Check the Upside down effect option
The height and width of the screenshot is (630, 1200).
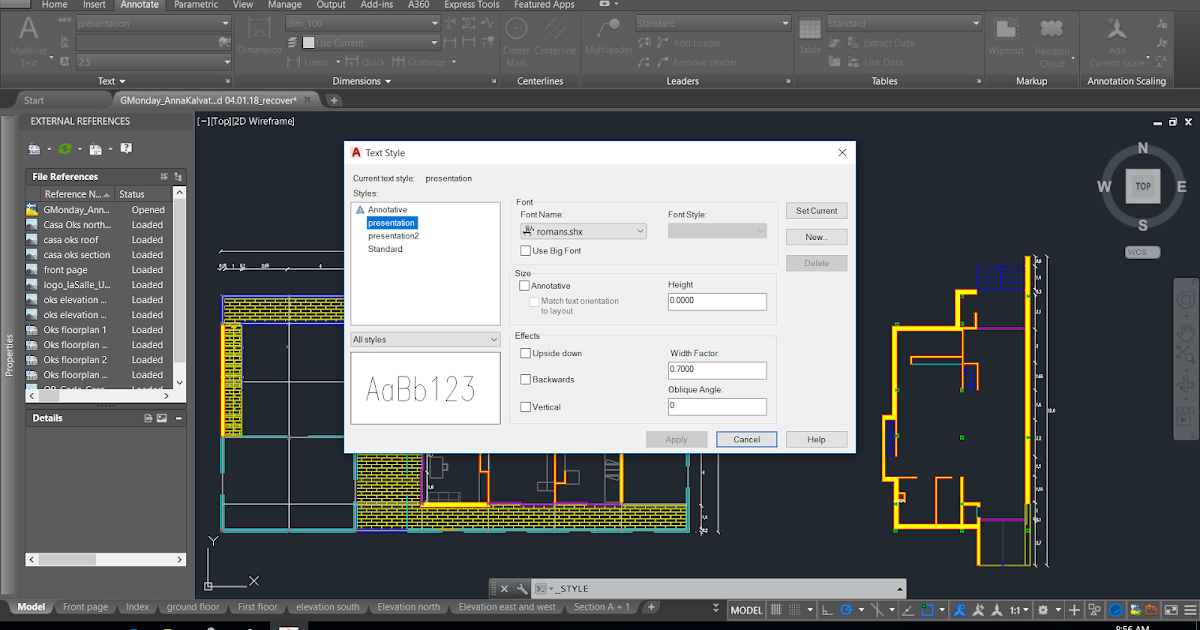[524, 353]
